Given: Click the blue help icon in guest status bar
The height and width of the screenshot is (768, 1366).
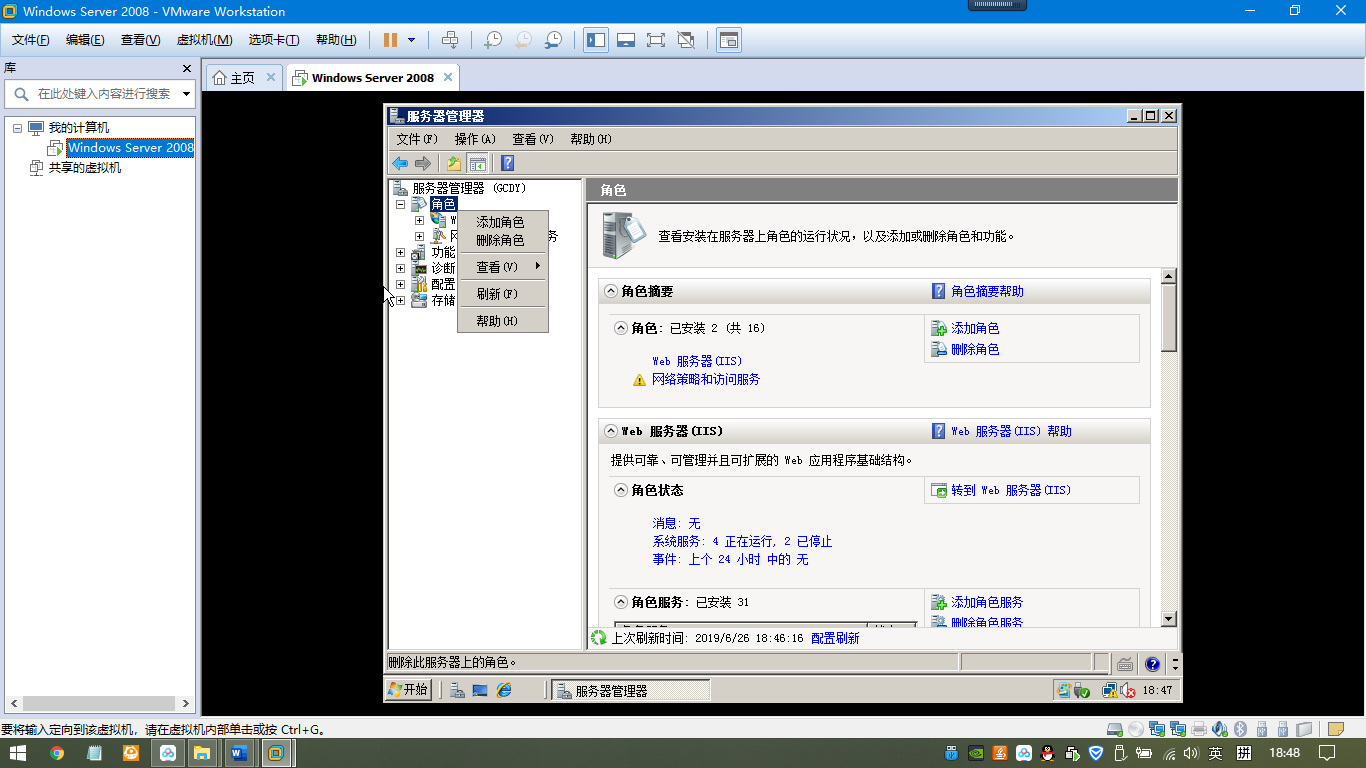Looking at the screenshot, I should tap(1152, 663).
